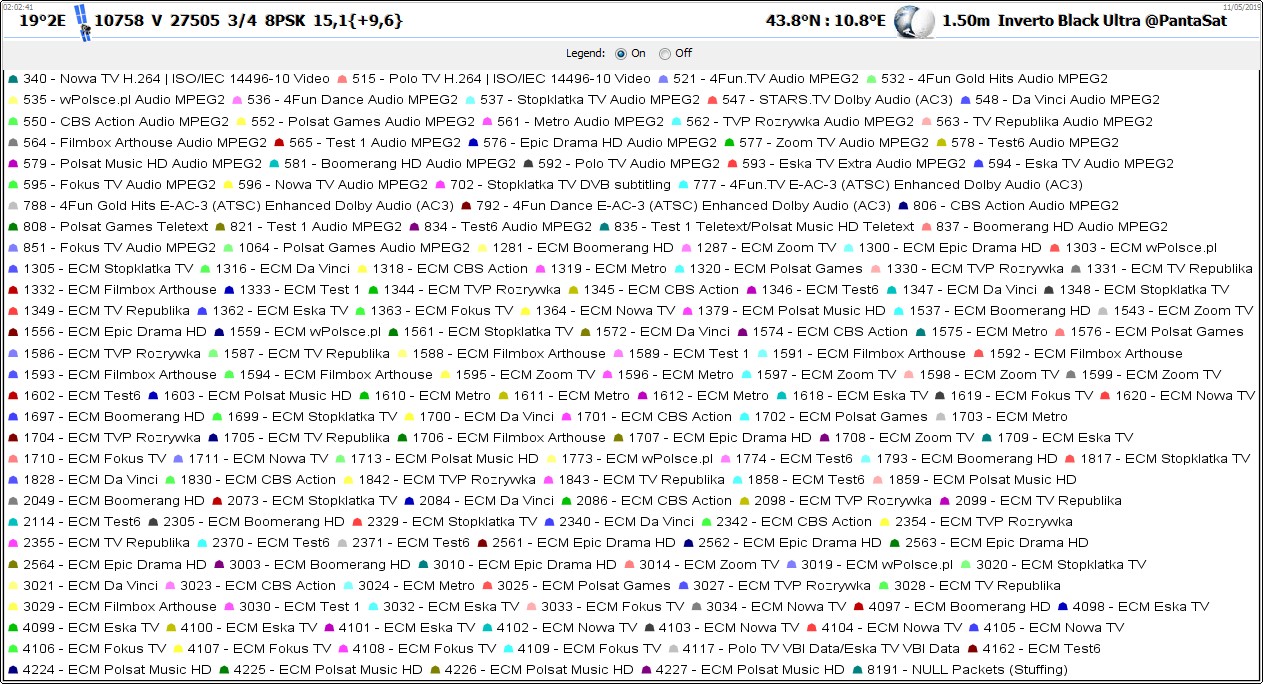1263x684 pixels.
Task: Click coordinates 43.8°N : 10.8°E
Action: [825, 20]
